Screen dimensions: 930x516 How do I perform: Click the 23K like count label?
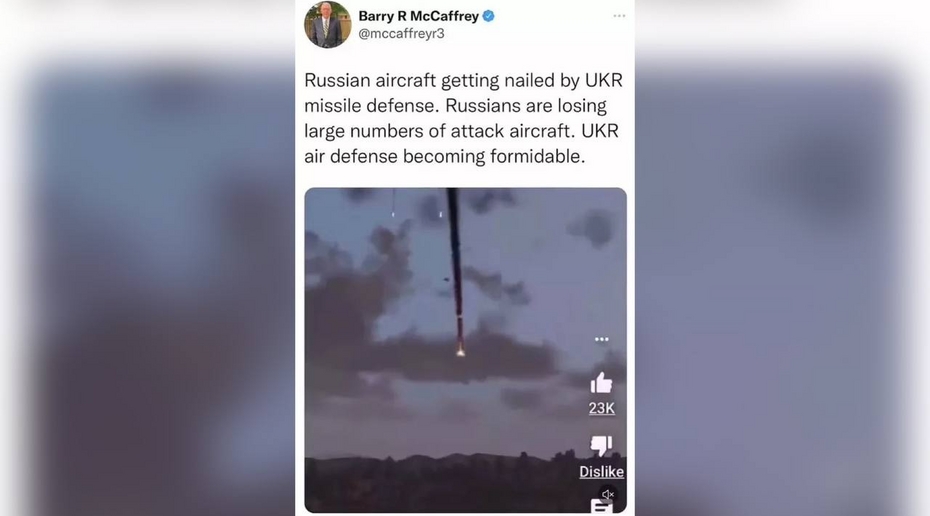tap(601, 408)
